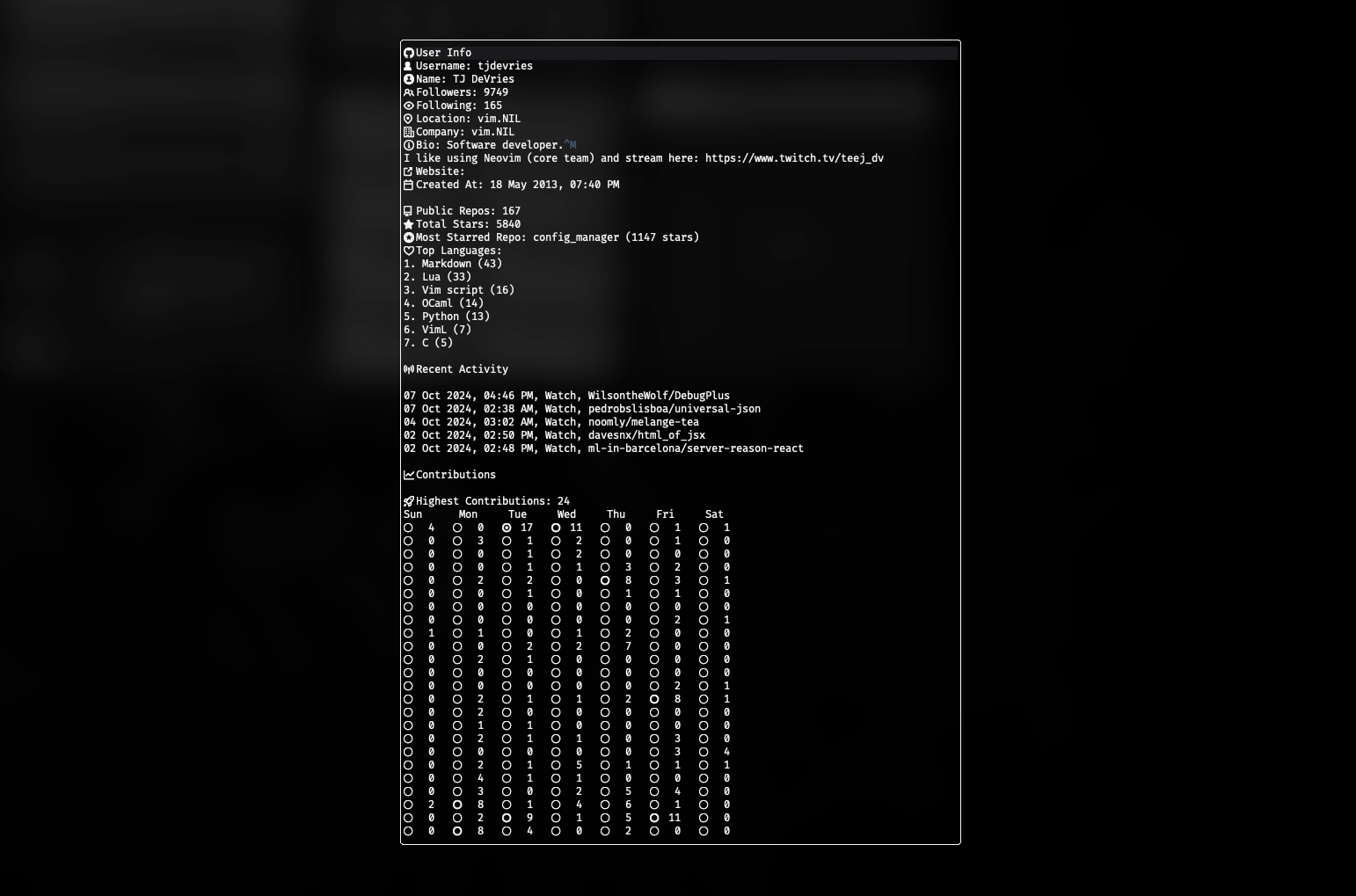
Task: Click the chart icon beside Contributions
Action: pos(408,475)
